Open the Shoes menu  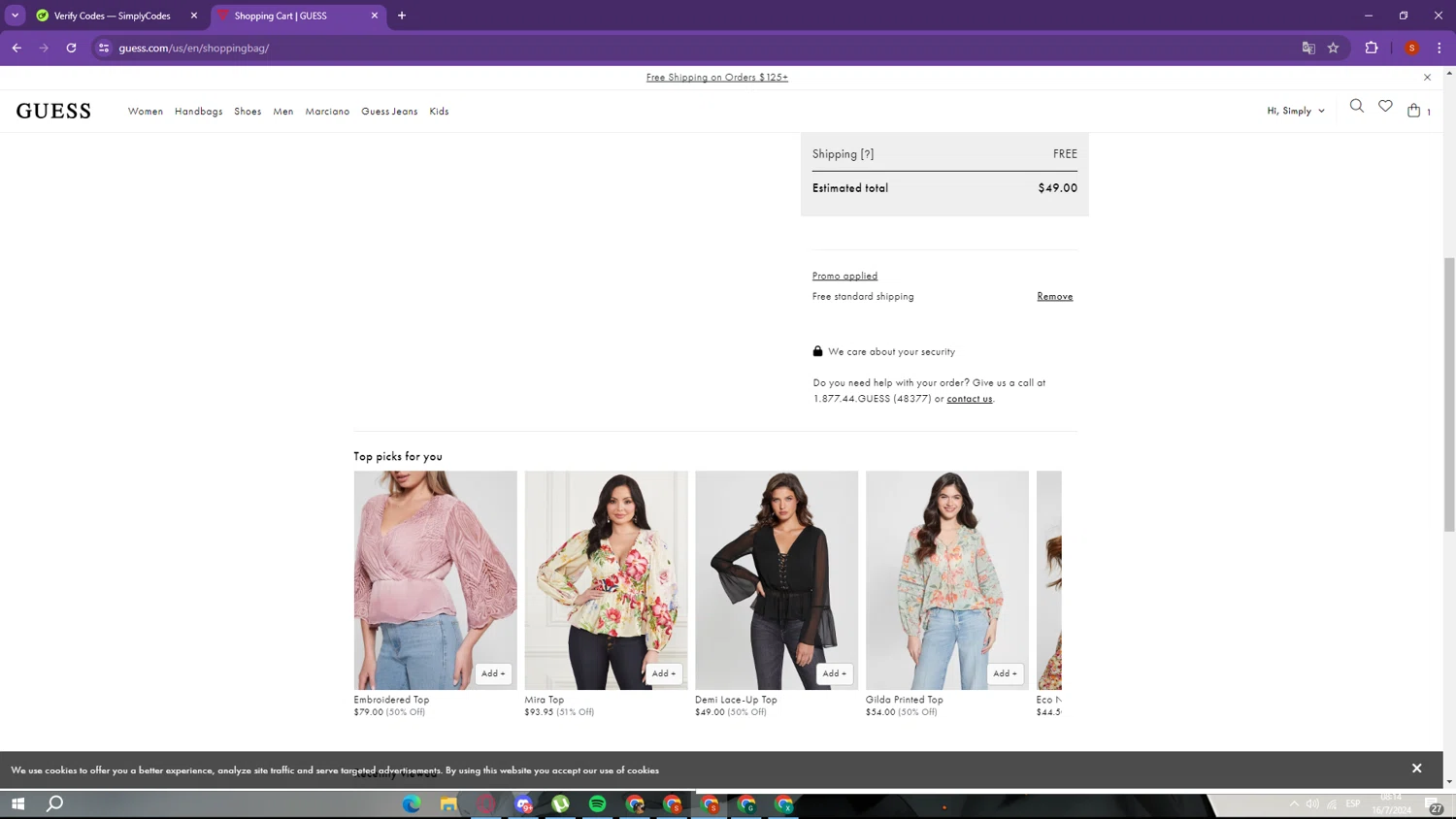(x=248, y=112)
